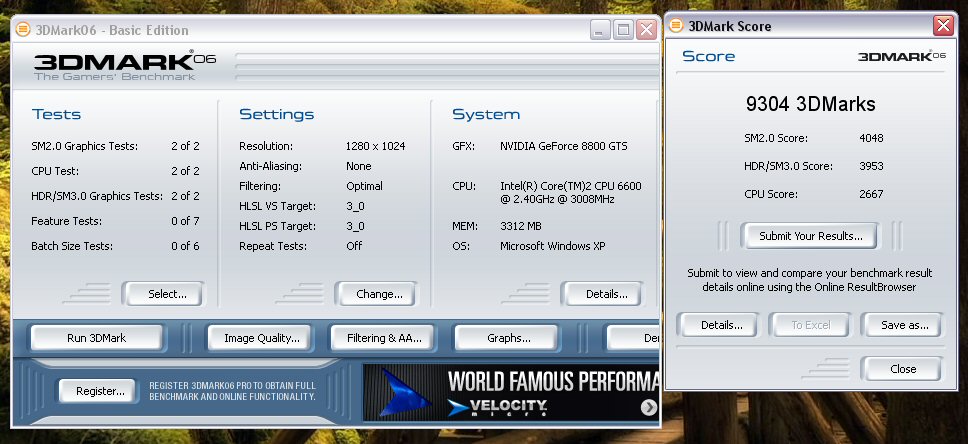Click the HLSL VS Target value 3_0
The width and height of the screenshot is (968, 444).
tap(355, 206)
